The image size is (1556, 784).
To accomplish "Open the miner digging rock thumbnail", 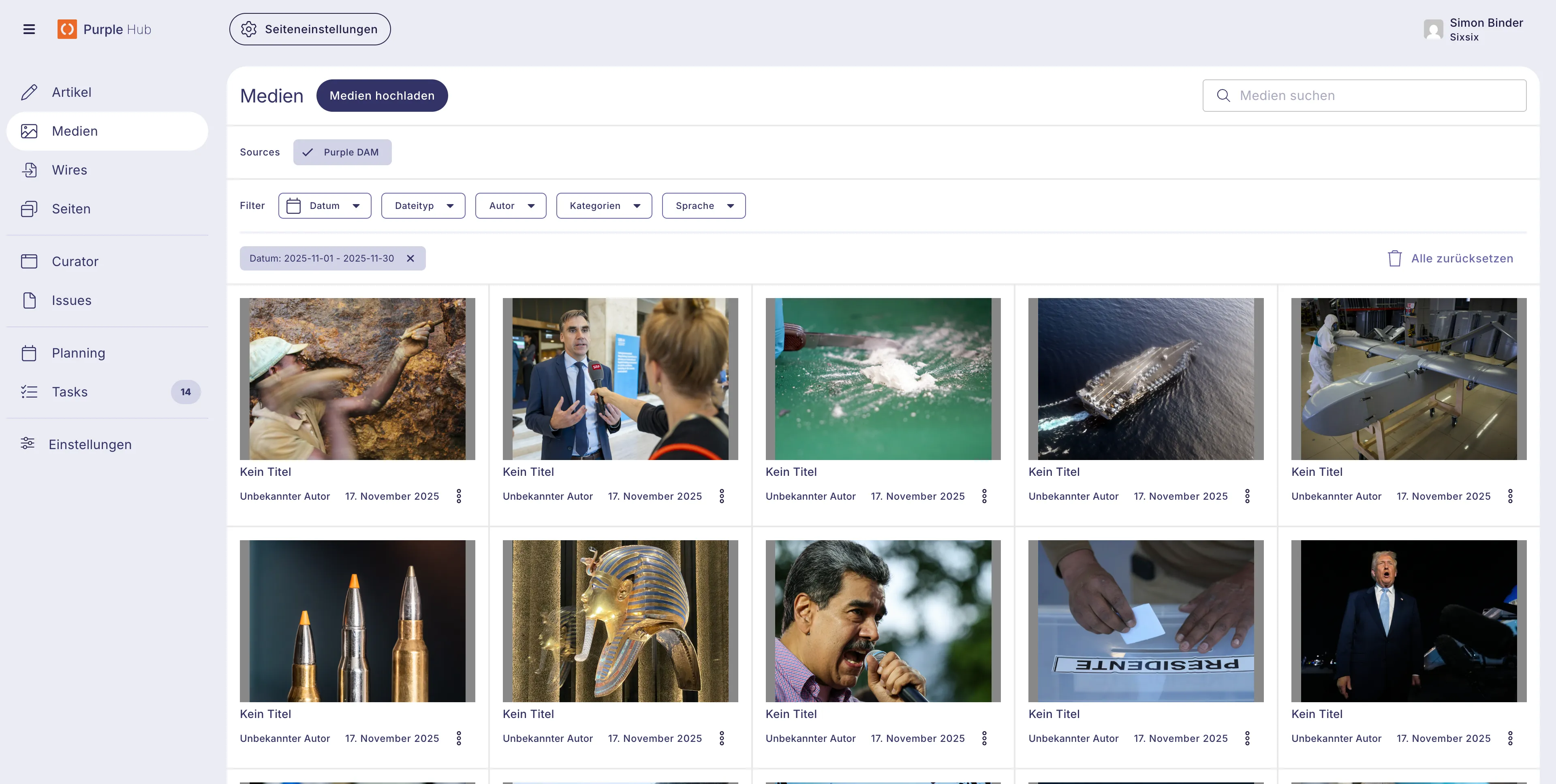I will pyautogui.click(x=357, y=379).
